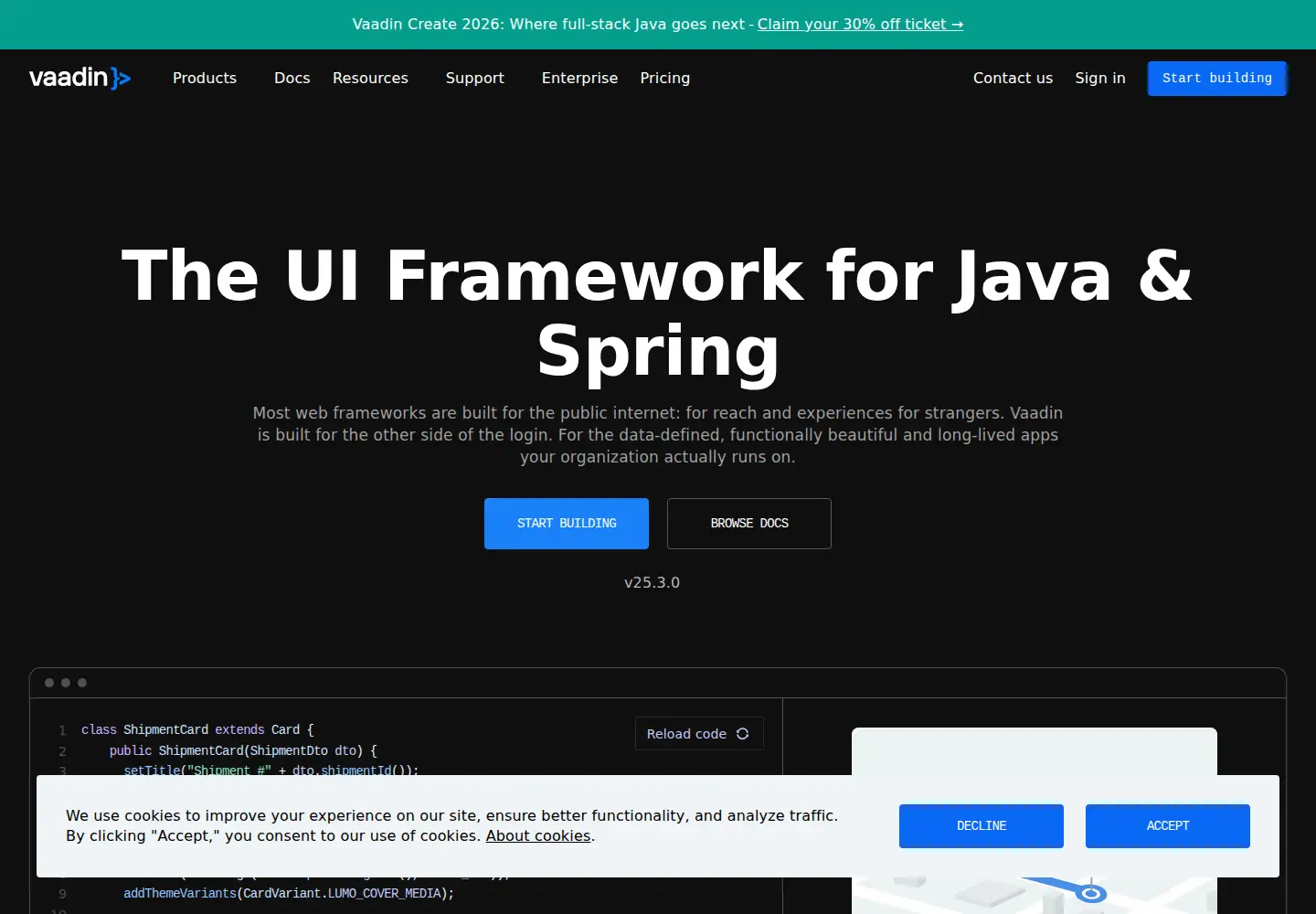
Task: Open the Products menu
Action: 205,79
